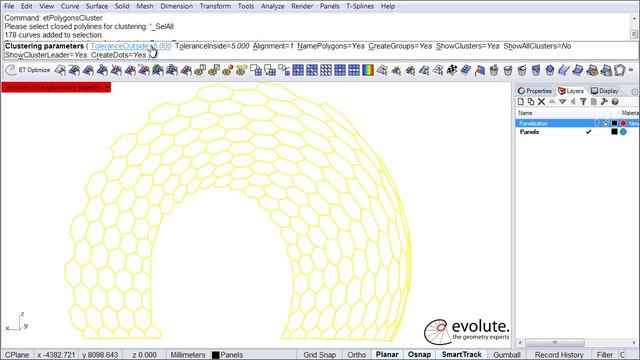
Task: Open panel options gear beside Display tab
Action: pyautogui.click(x=634, y=91)
